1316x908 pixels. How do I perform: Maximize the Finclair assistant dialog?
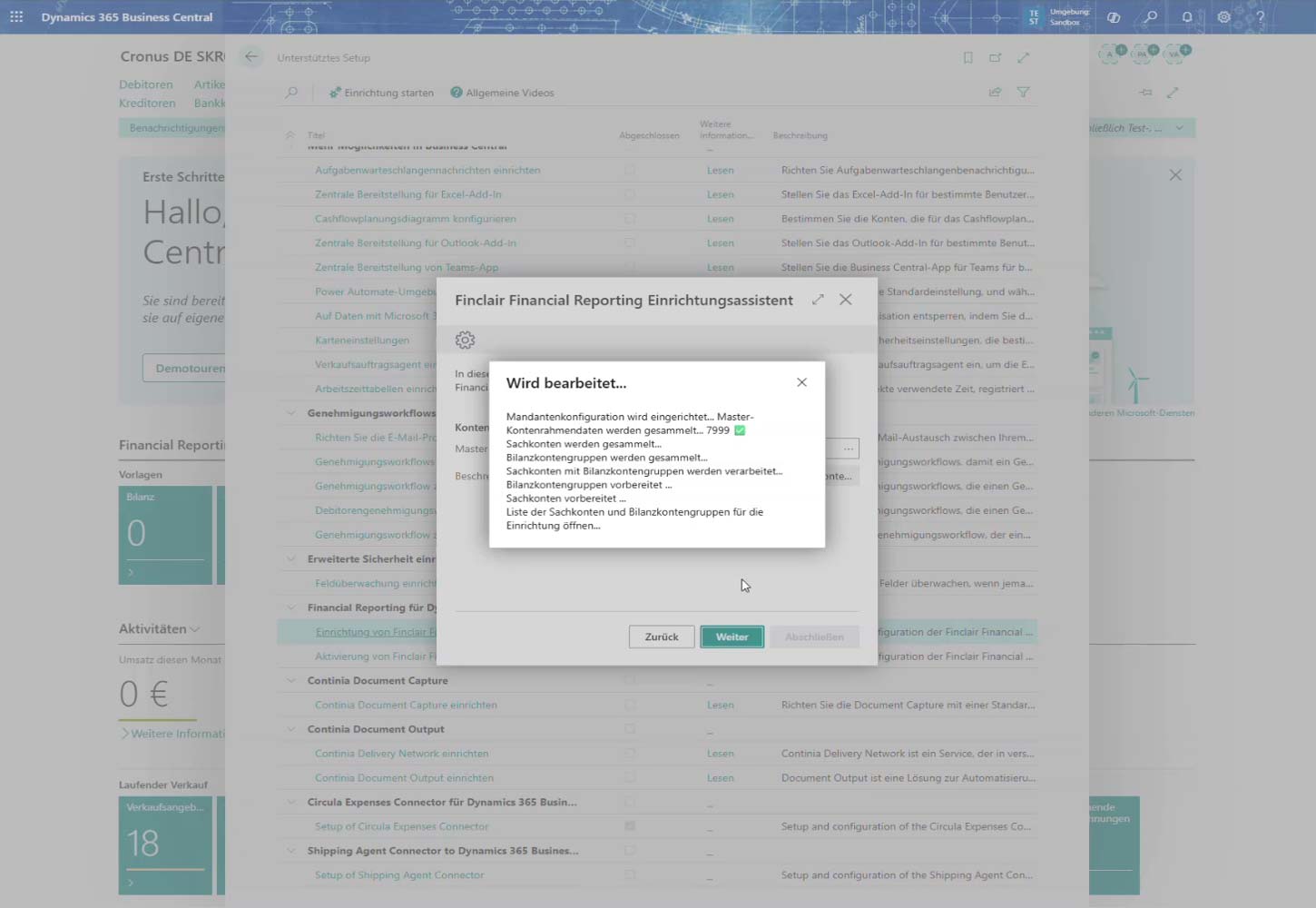point(818,300)
